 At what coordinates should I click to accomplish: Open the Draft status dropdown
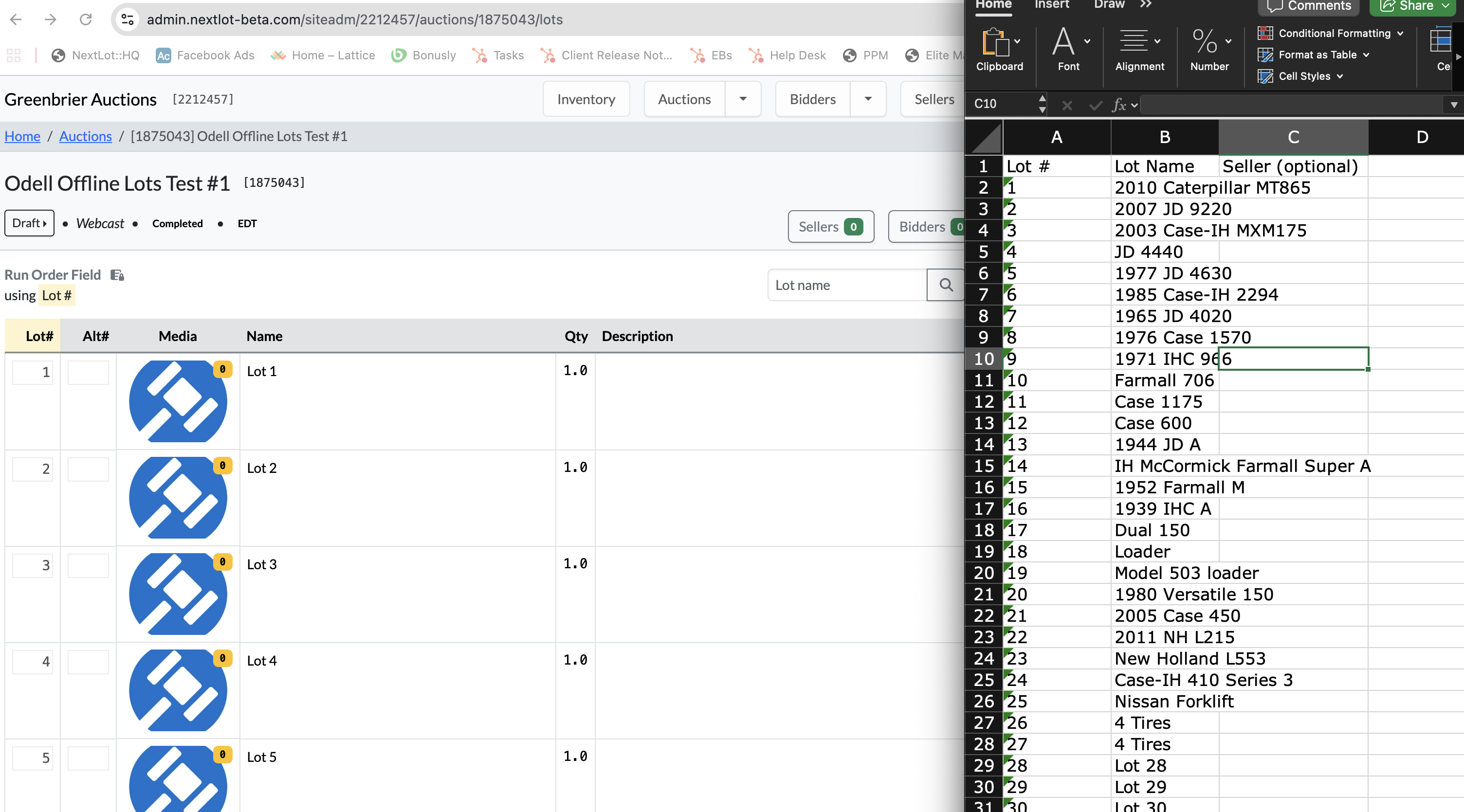[30, 223]
